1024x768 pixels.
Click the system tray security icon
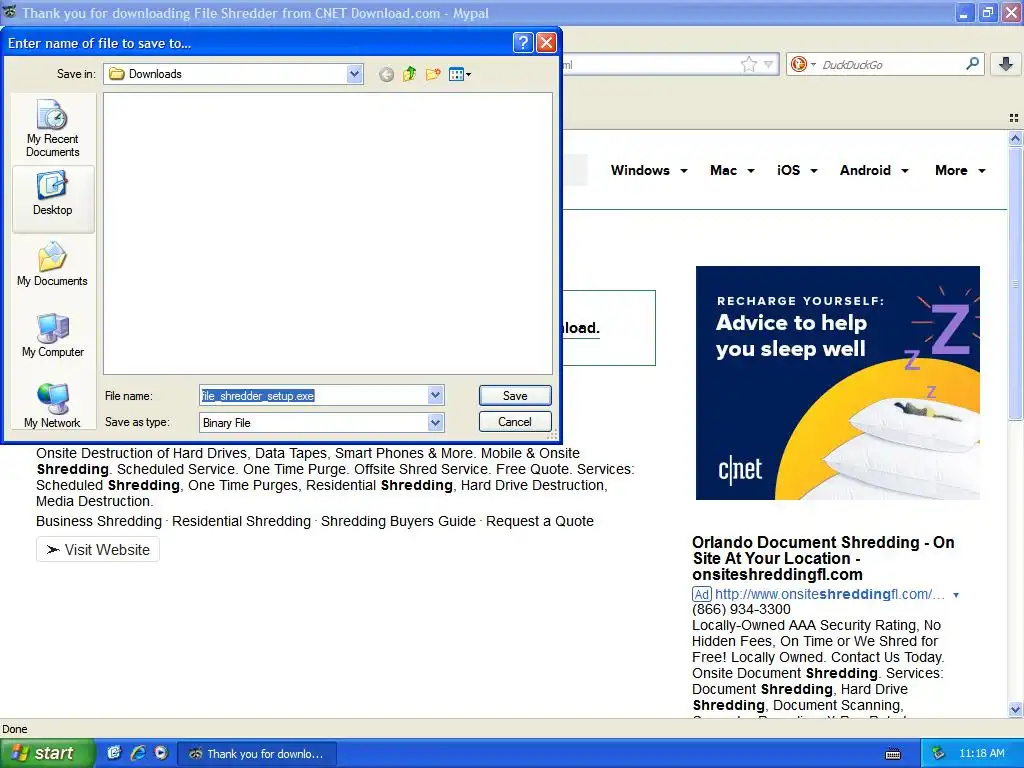tap(938, 754)
